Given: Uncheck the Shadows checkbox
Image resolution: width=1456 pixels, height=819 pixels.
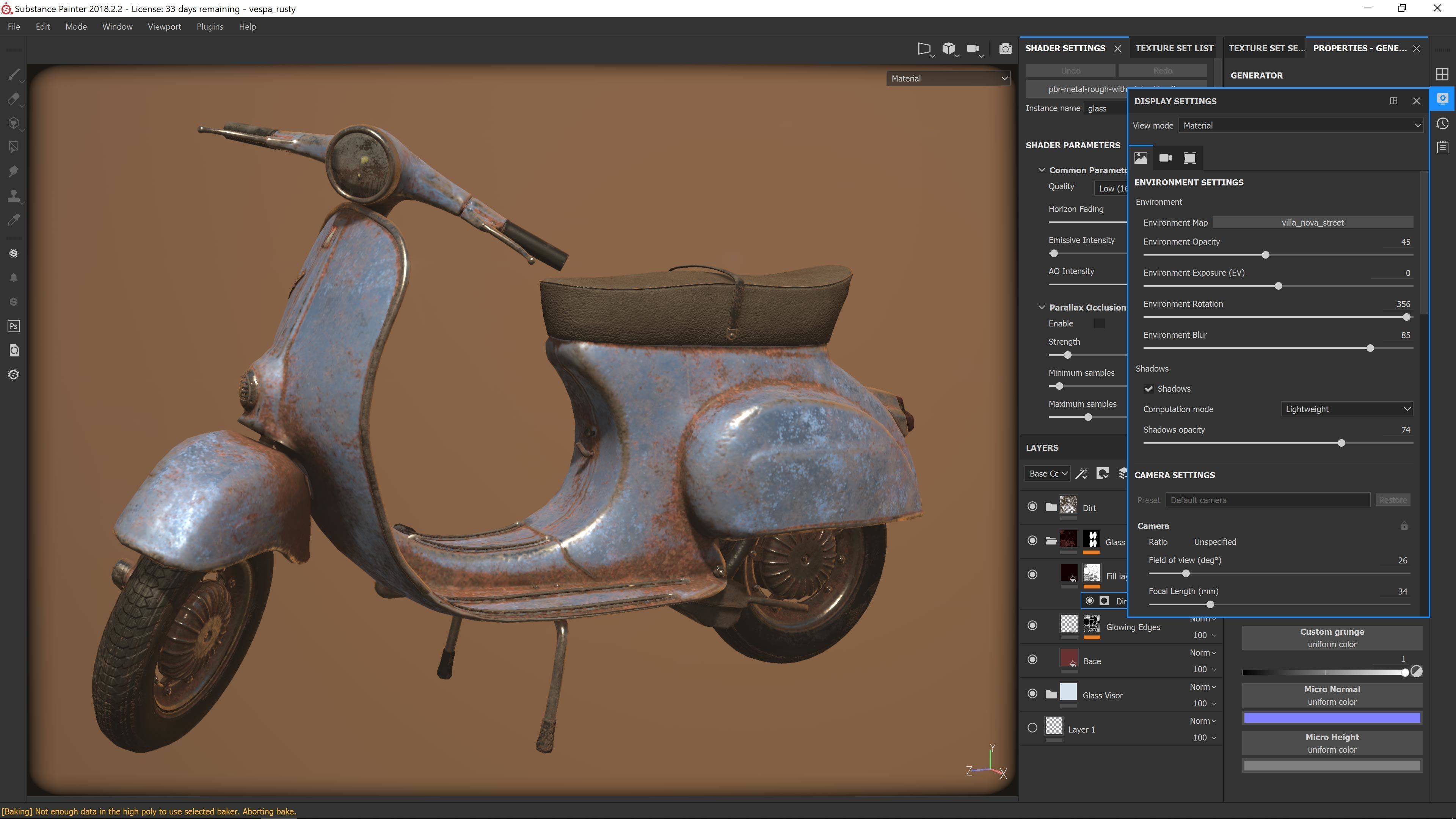Looking at the screenshot, I should (1148, 389).
